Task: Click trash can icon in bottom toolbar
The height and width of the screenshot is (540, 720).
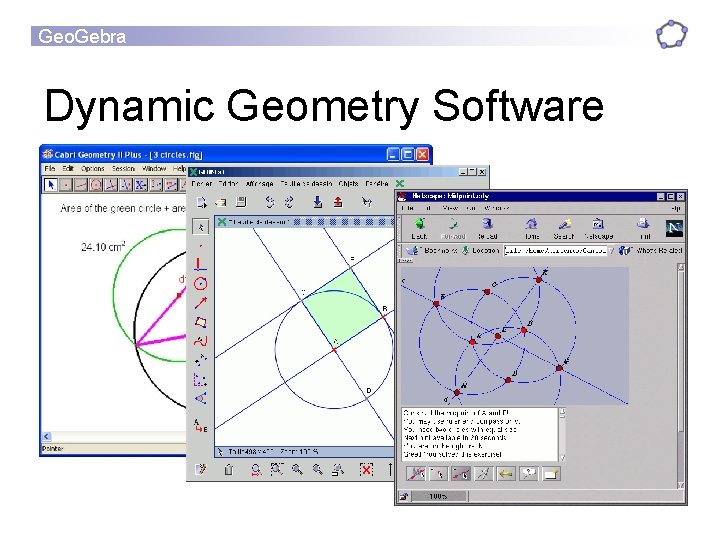Action: point(228,469)
